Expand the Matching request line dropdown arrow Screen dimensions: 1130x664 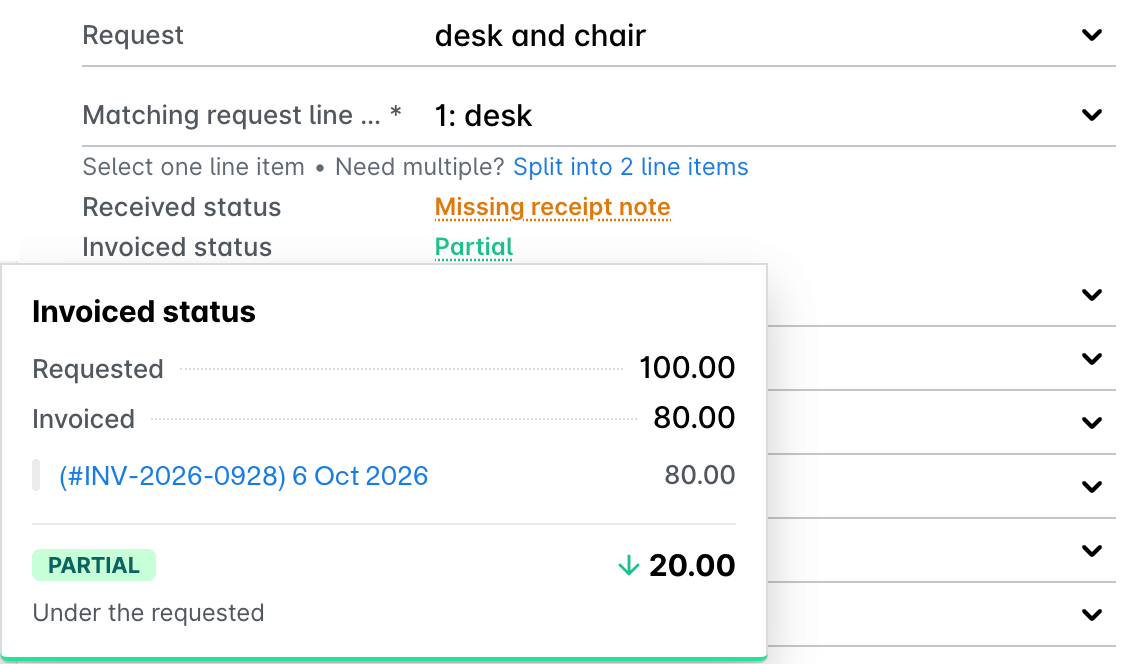click(1092, 115)
